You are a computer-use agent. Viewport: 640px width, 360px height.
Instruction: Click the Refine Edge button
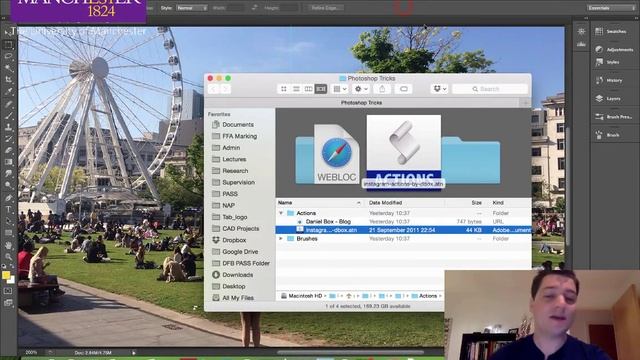325,8
